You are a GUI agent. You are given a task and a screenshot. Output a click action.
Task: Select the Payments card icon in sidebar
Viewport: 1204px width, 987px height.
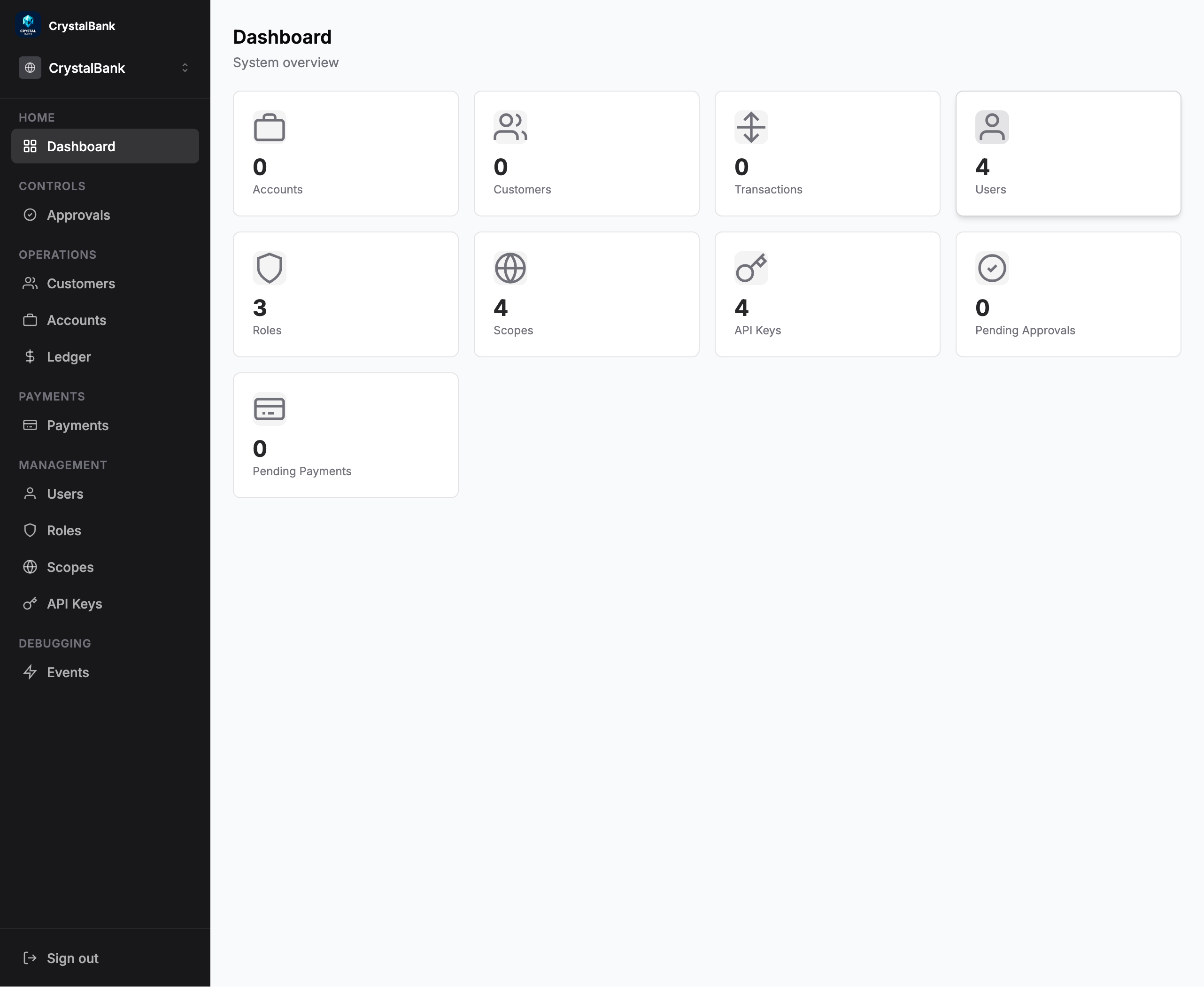[x=31, y=425]
